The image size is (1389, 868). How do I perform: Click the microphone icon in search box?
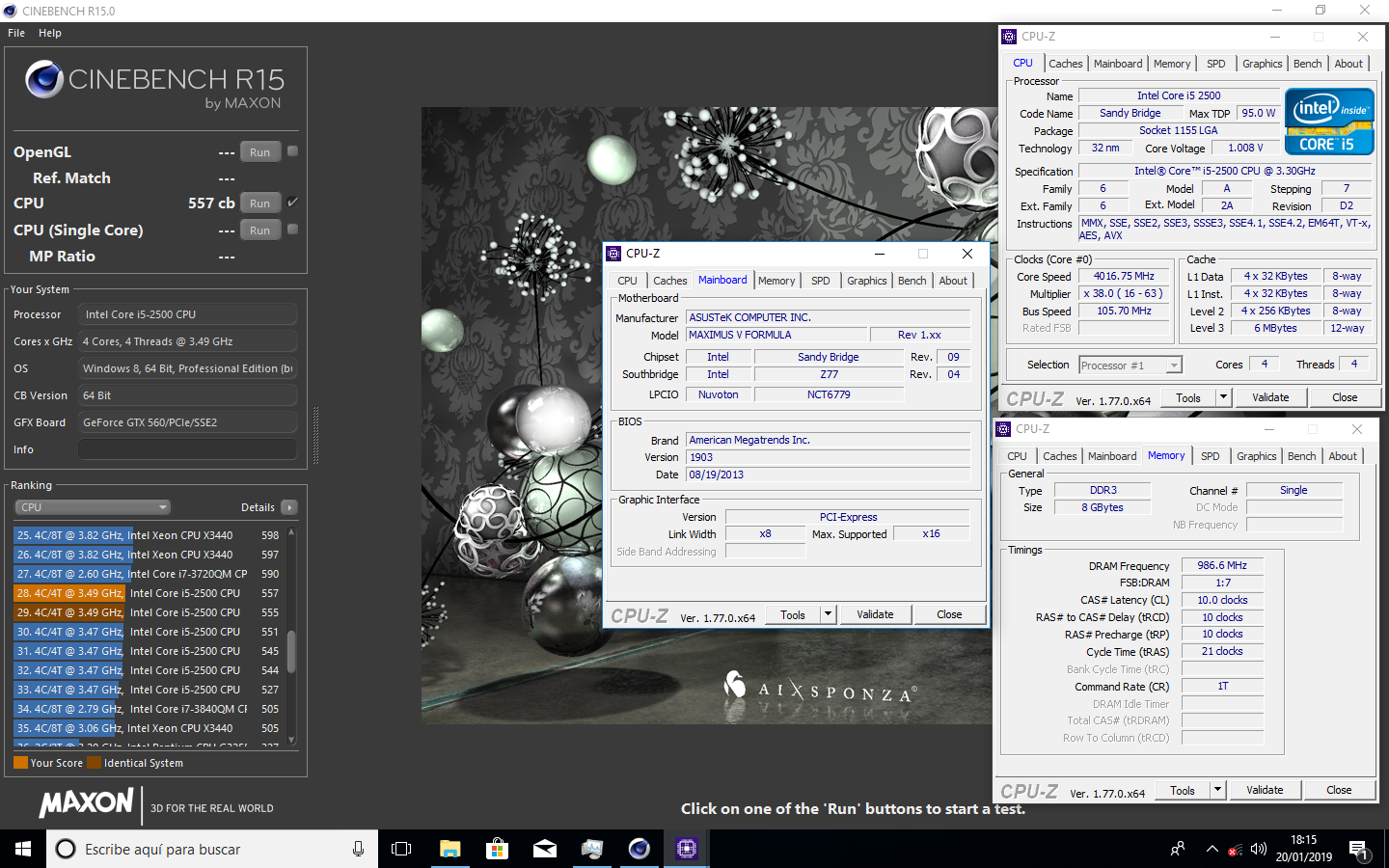pos(358,849)
